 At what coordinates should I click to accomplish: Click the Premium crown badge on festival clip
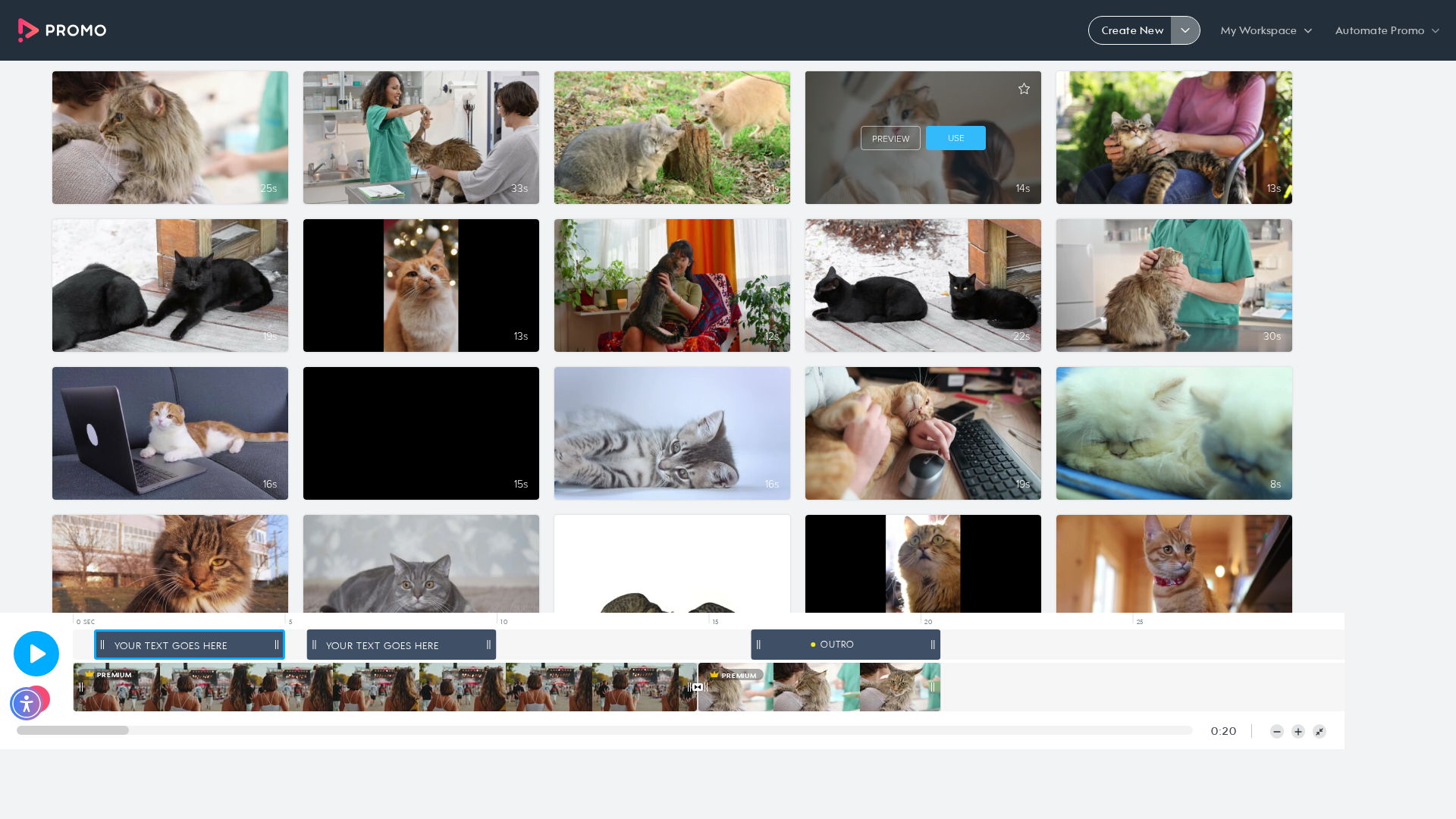tap(109, 674)
